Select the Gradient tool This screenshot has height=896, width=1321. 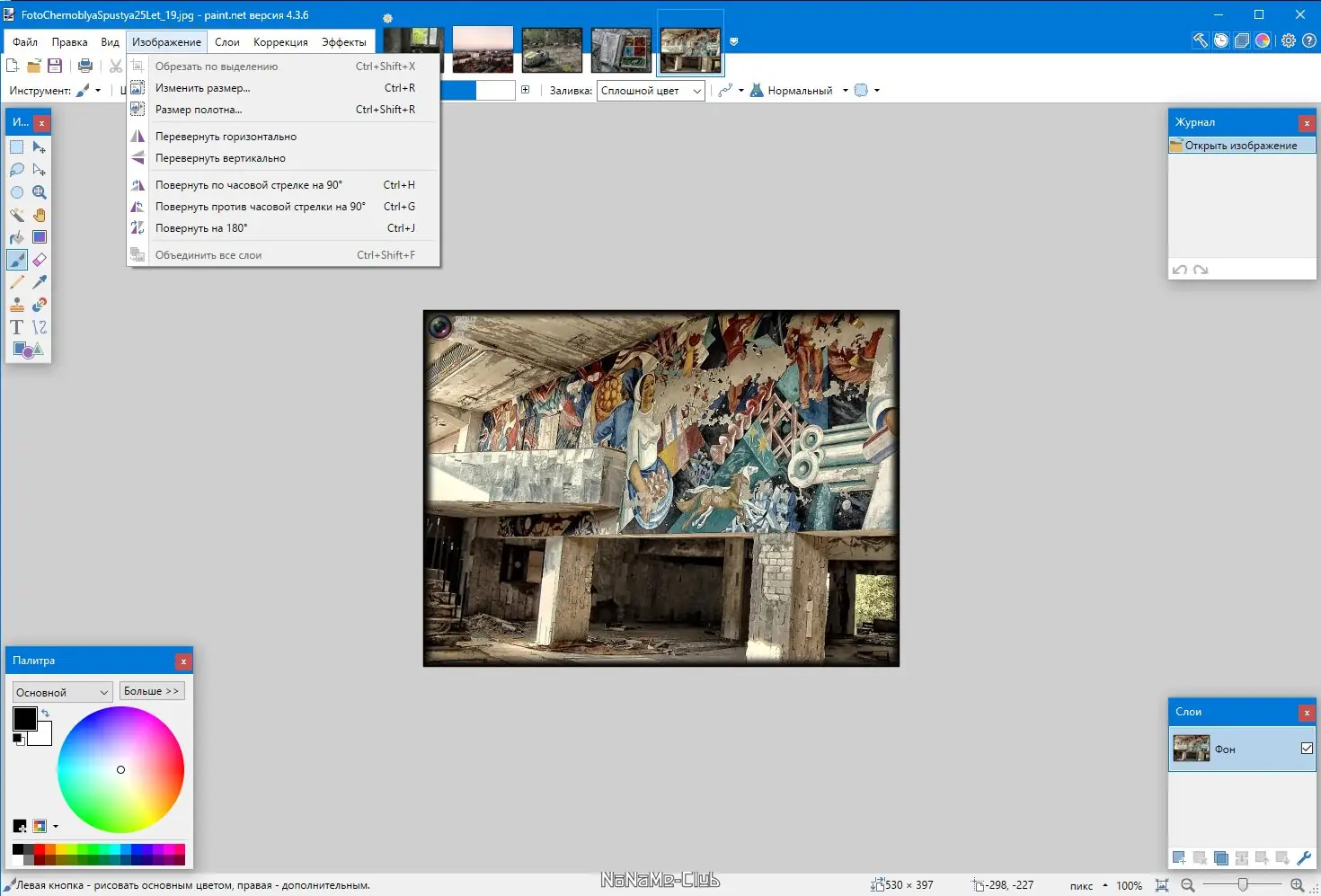40,237
